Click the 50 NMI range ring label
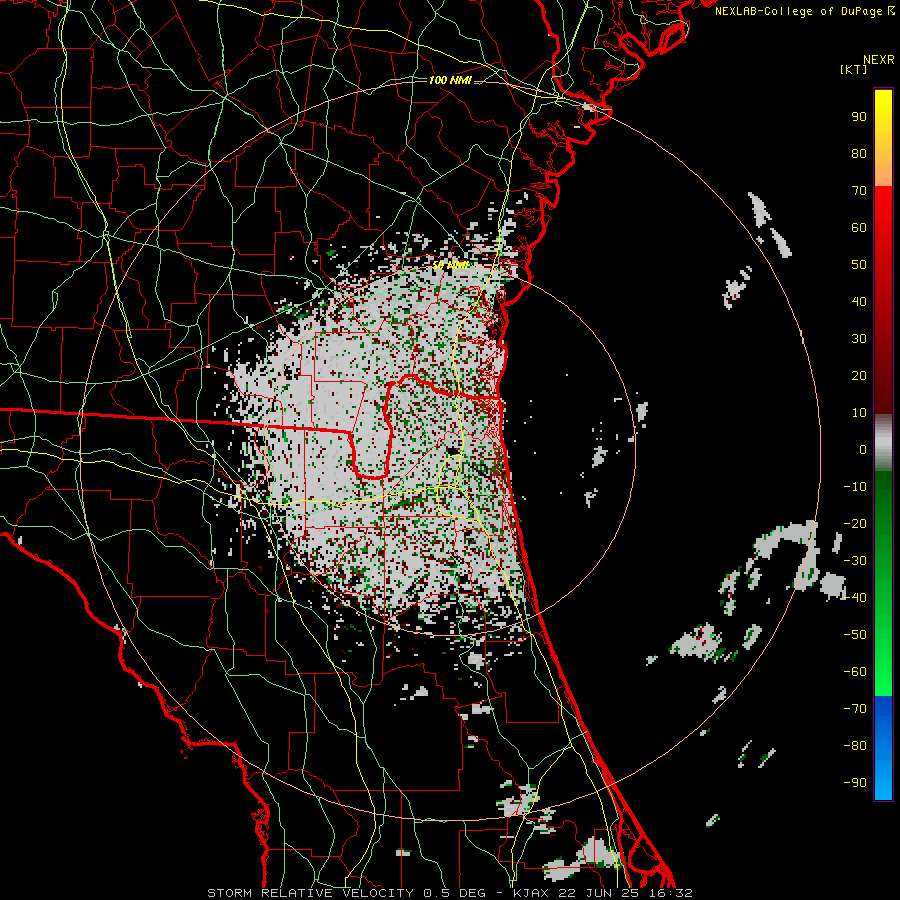 [450, 265]
